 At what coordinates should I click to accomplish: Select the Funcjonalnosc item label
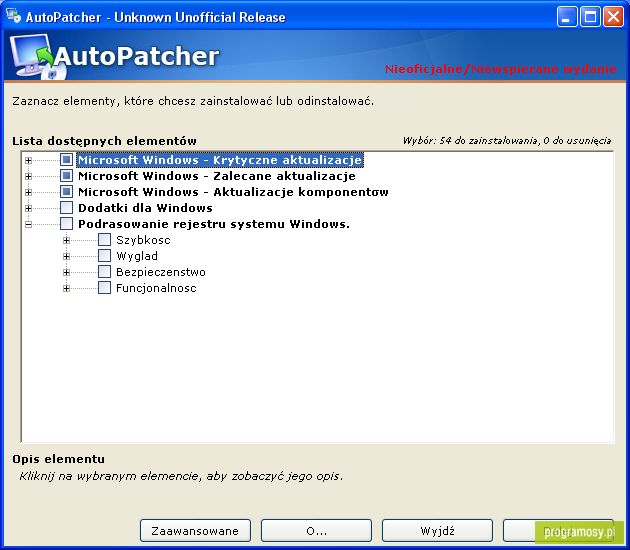[x=156, y=288]
